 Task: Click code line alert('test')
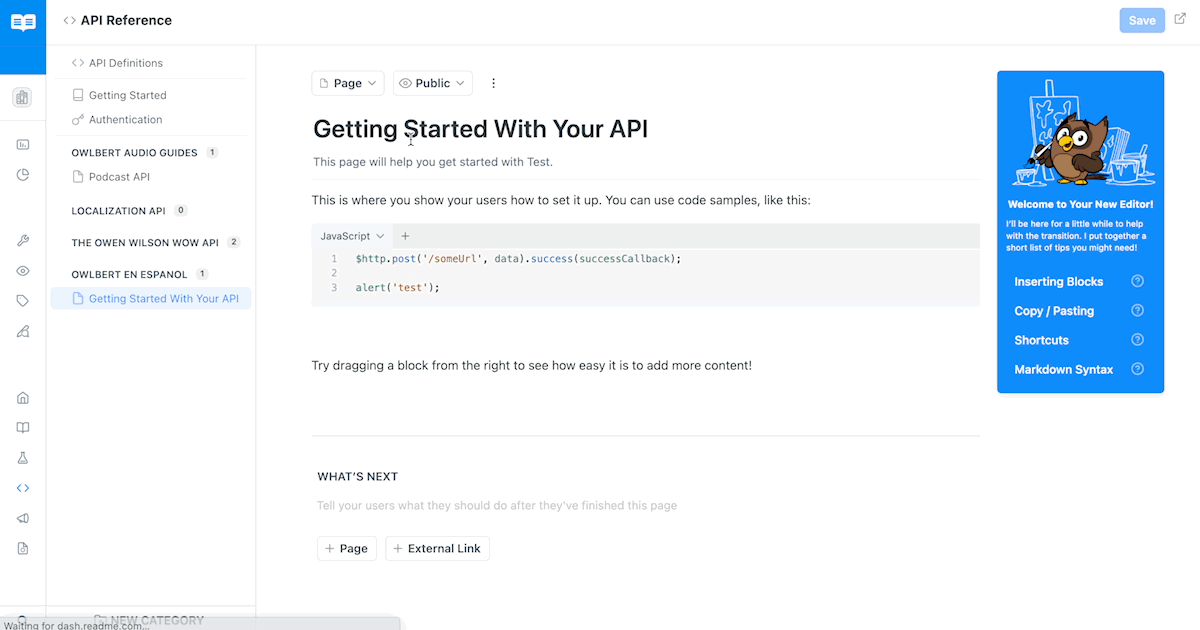point(397,287)
